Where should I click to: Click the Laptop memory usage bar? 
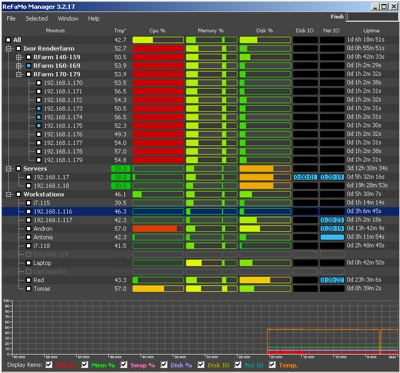point(212,263)
